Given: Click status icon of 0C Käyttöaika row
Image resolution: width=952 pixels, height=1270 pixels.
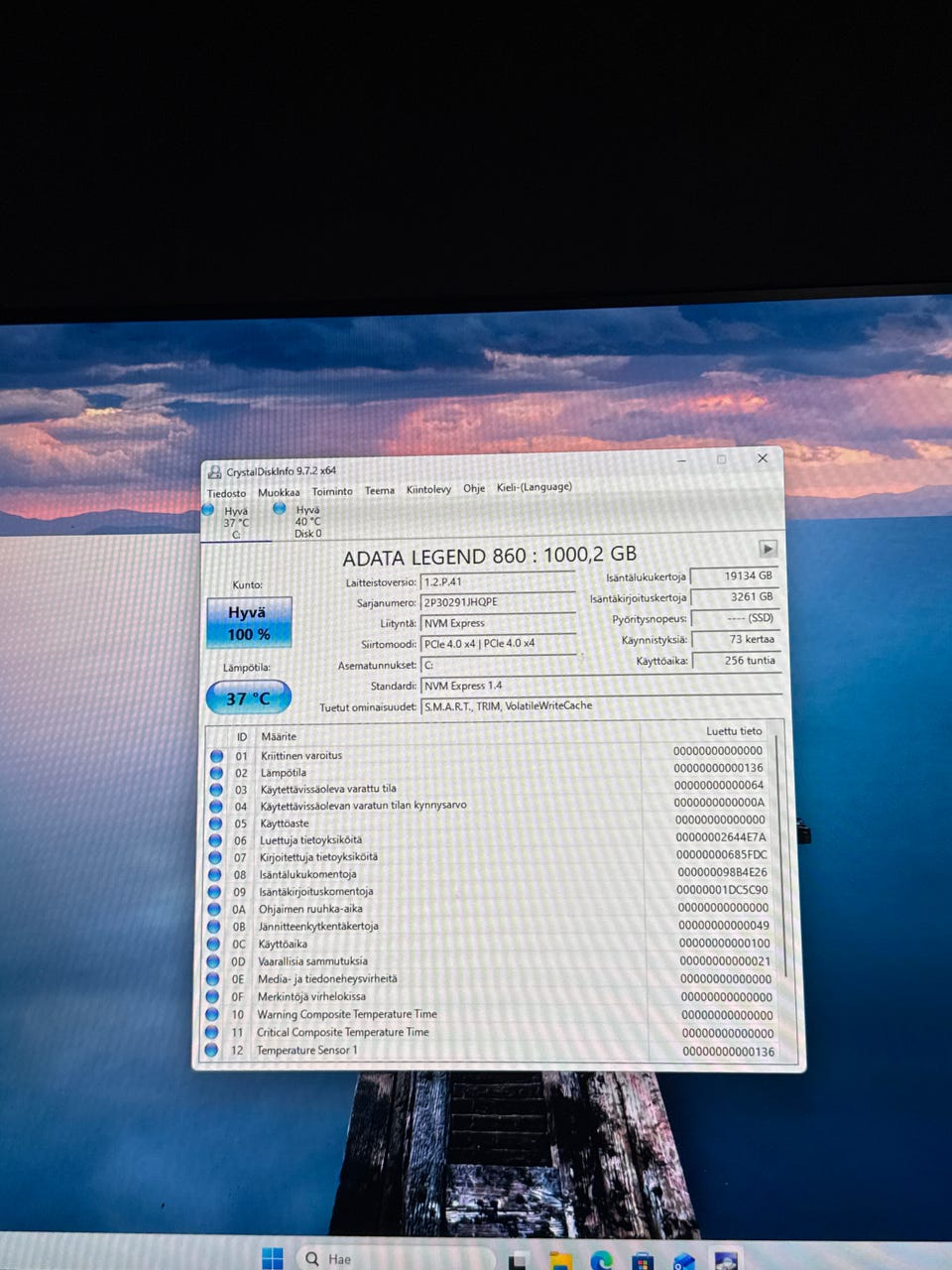Looking at the screenshot, I should pyautogui.click(x=213, y=944).
